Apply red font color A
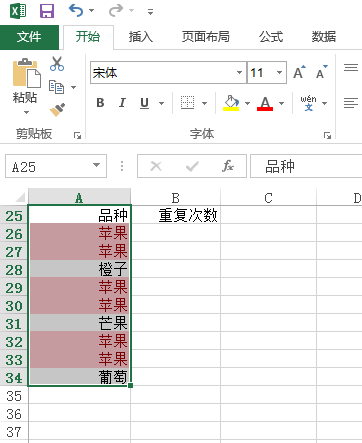The width and height of the screenshot is (362, 443). pyautogui.click(x=265, y=103)
